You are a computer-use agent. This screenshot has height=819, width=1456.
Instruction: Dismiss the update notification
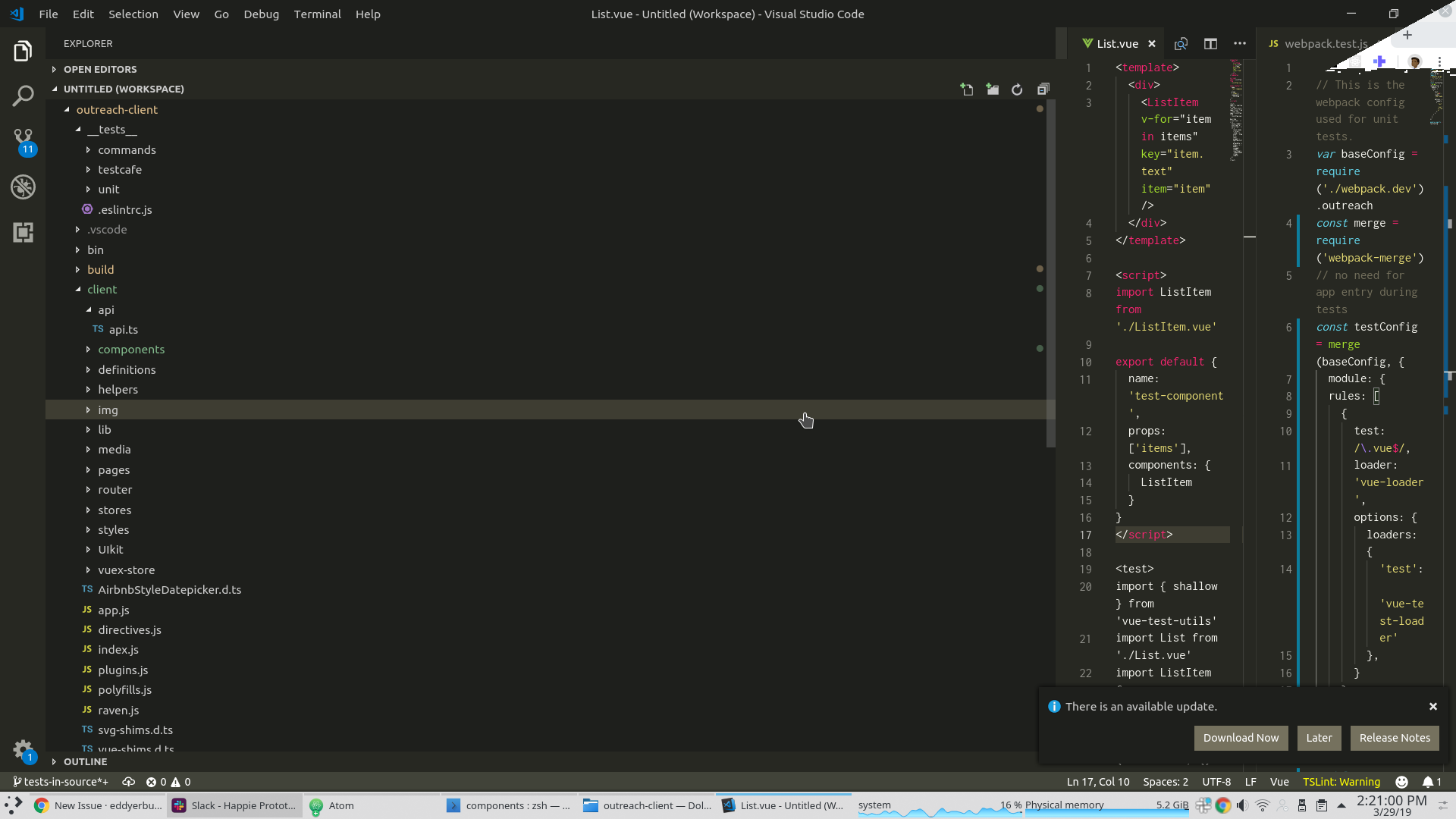1433,706
